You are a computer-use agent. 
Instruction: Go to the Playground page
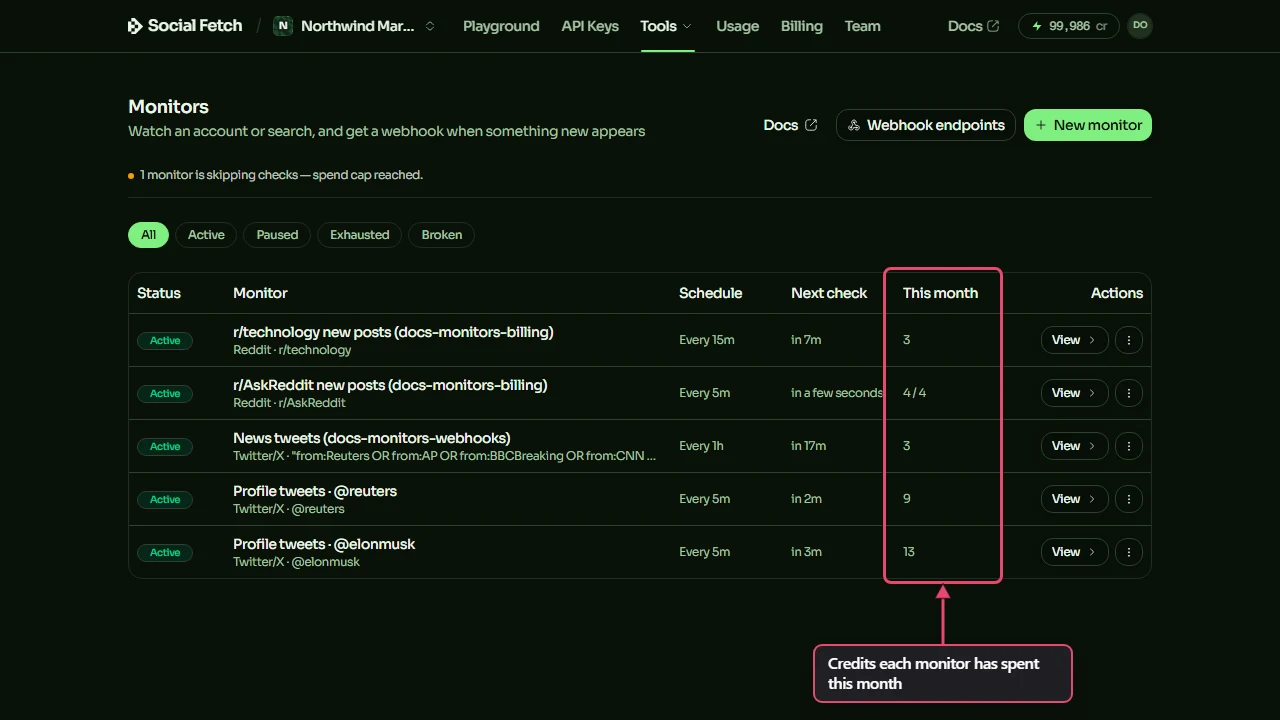tap(501, 26)
